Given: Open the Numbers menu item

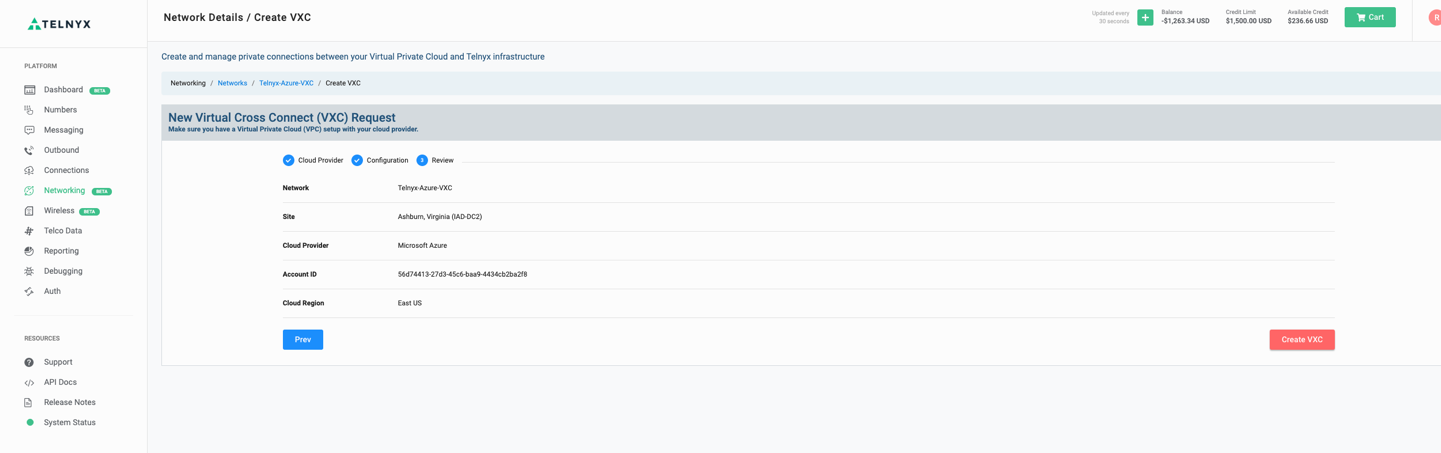Looking at the screenshot, I should [60, 110].
